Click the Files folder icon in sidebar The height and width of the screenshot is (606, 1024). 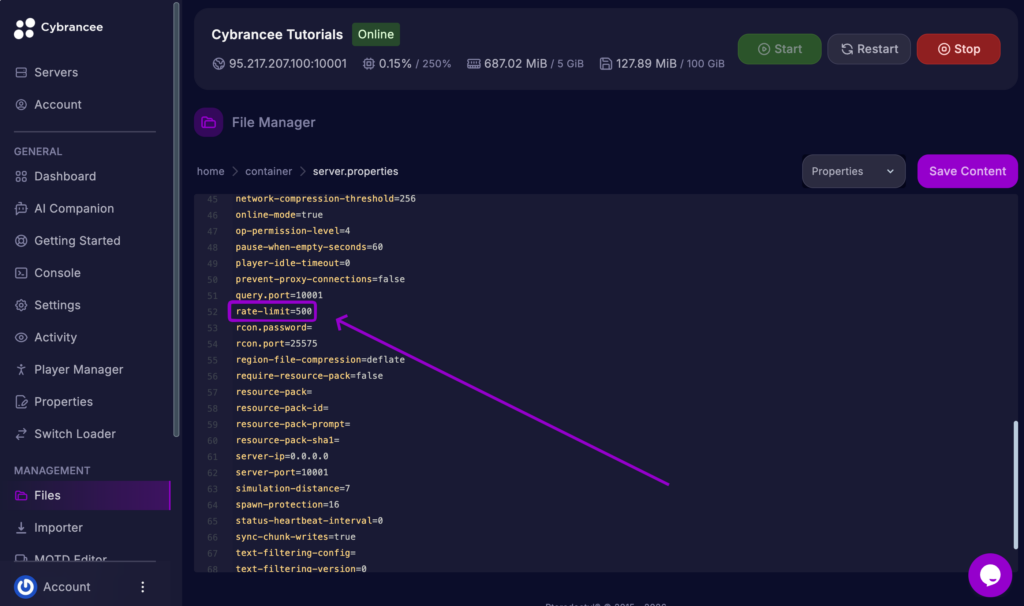pos(21,496)
